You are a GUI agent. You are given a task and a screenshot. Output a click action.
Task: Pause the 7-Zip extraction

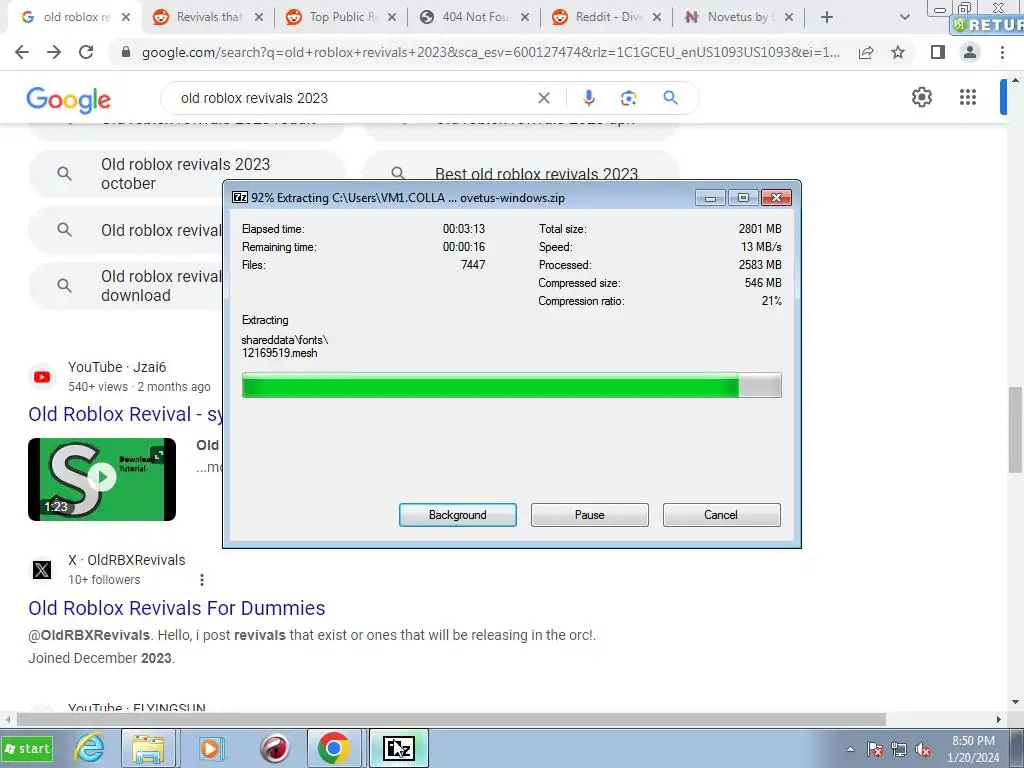pyautogui.click(x=590, y=515)
